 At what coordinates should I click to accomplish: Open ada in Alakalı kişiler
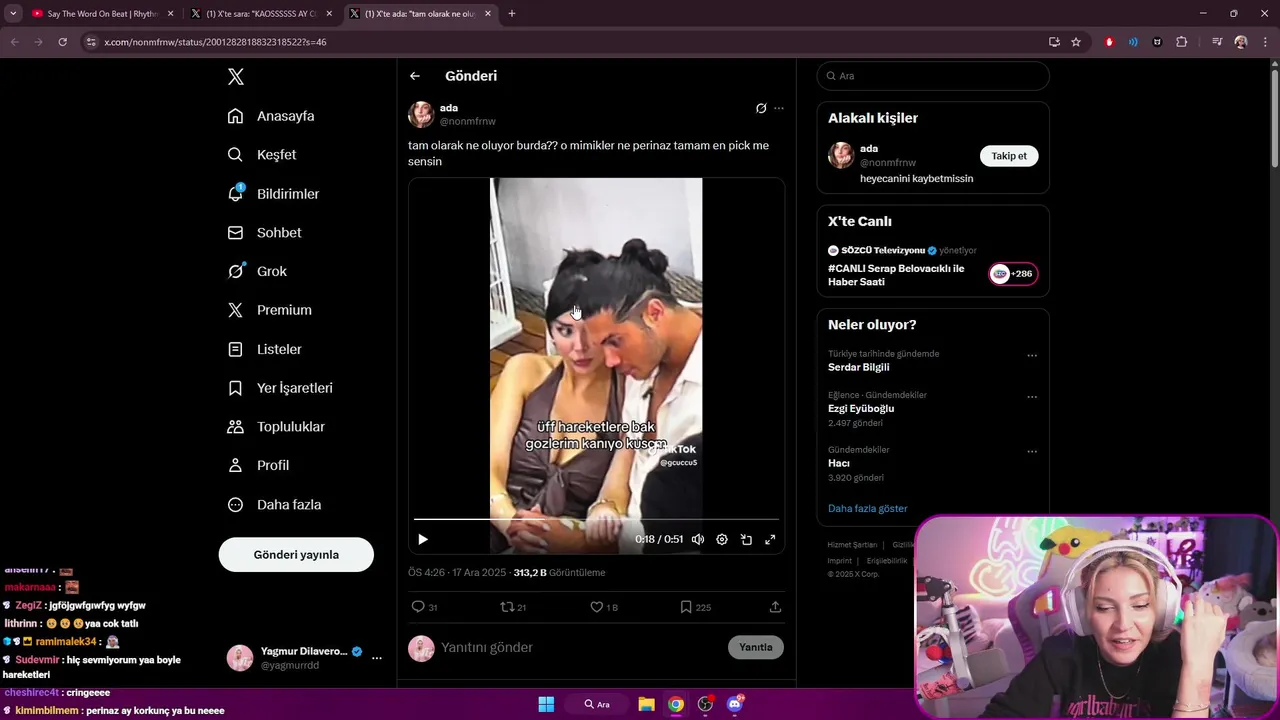(869, 149)
